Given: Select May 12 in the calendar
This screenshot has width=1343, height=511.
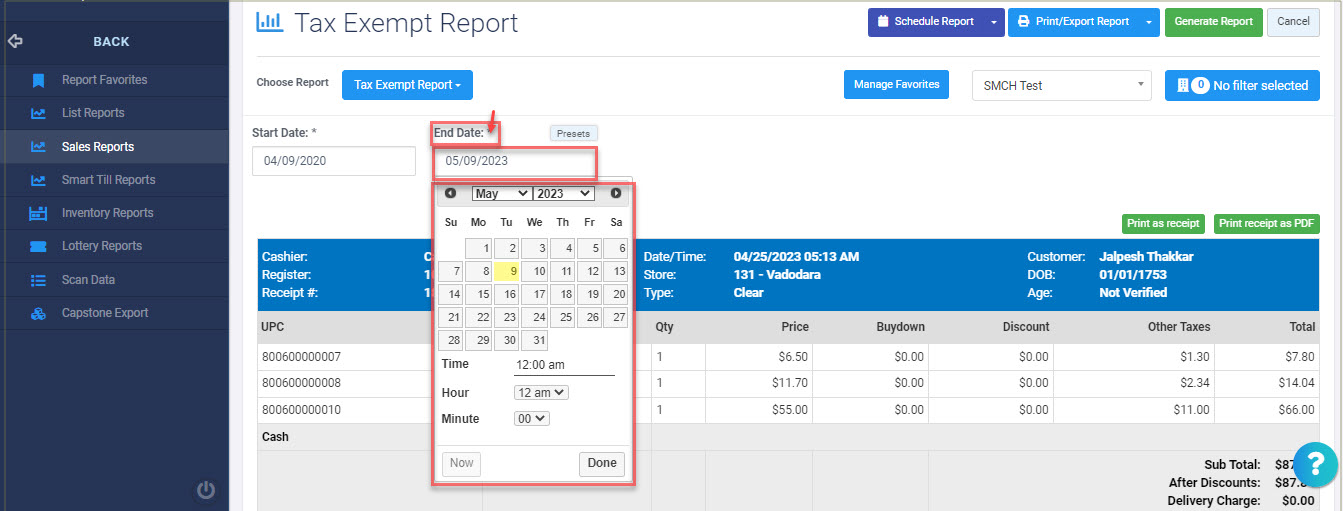Looking at the screenshot, I should tap(589, 271).
